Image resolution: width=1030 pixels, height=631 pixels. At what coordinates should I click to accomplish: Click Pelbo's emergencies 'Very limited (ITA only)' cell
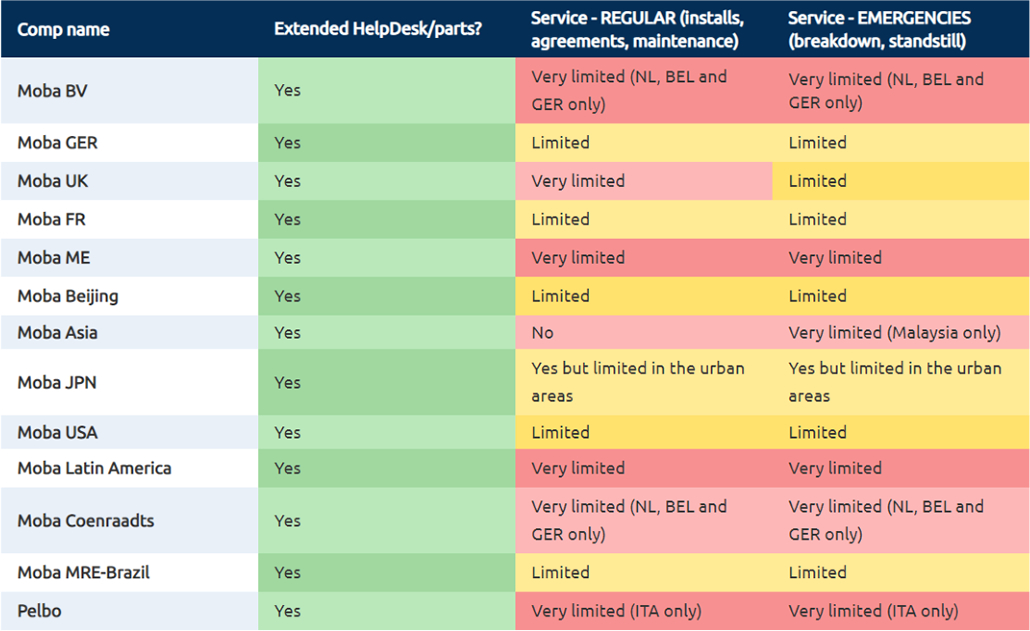873,611
